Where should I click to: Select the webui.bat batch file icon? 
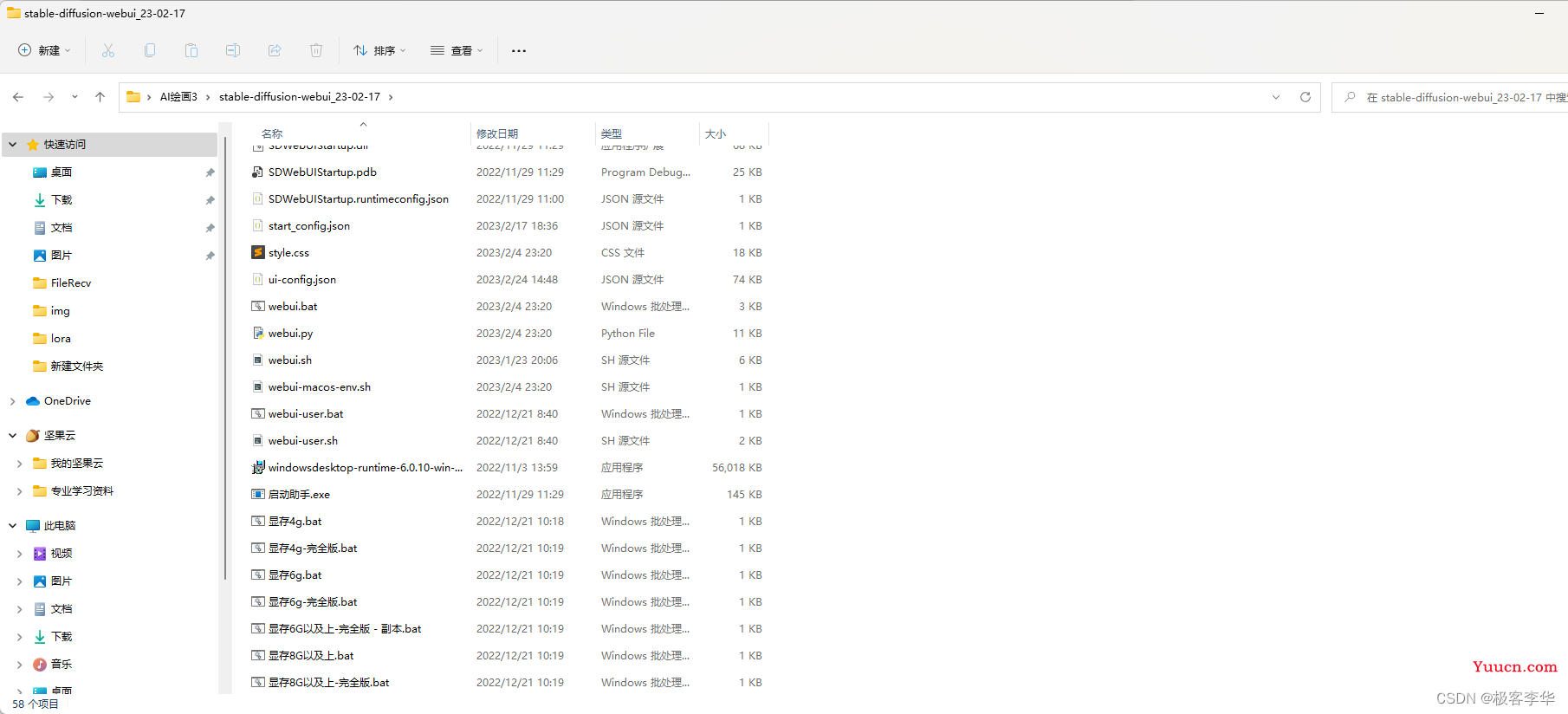point(258,306)
